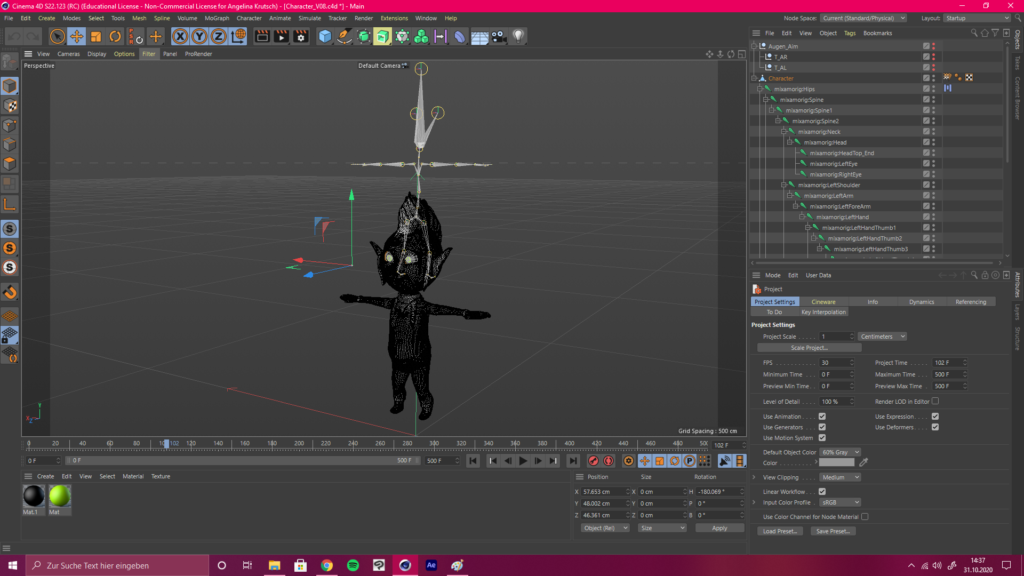Click the Apply button in coordinates panel
This screenshot has width=1024, height=576.
[x=719, y=527]
